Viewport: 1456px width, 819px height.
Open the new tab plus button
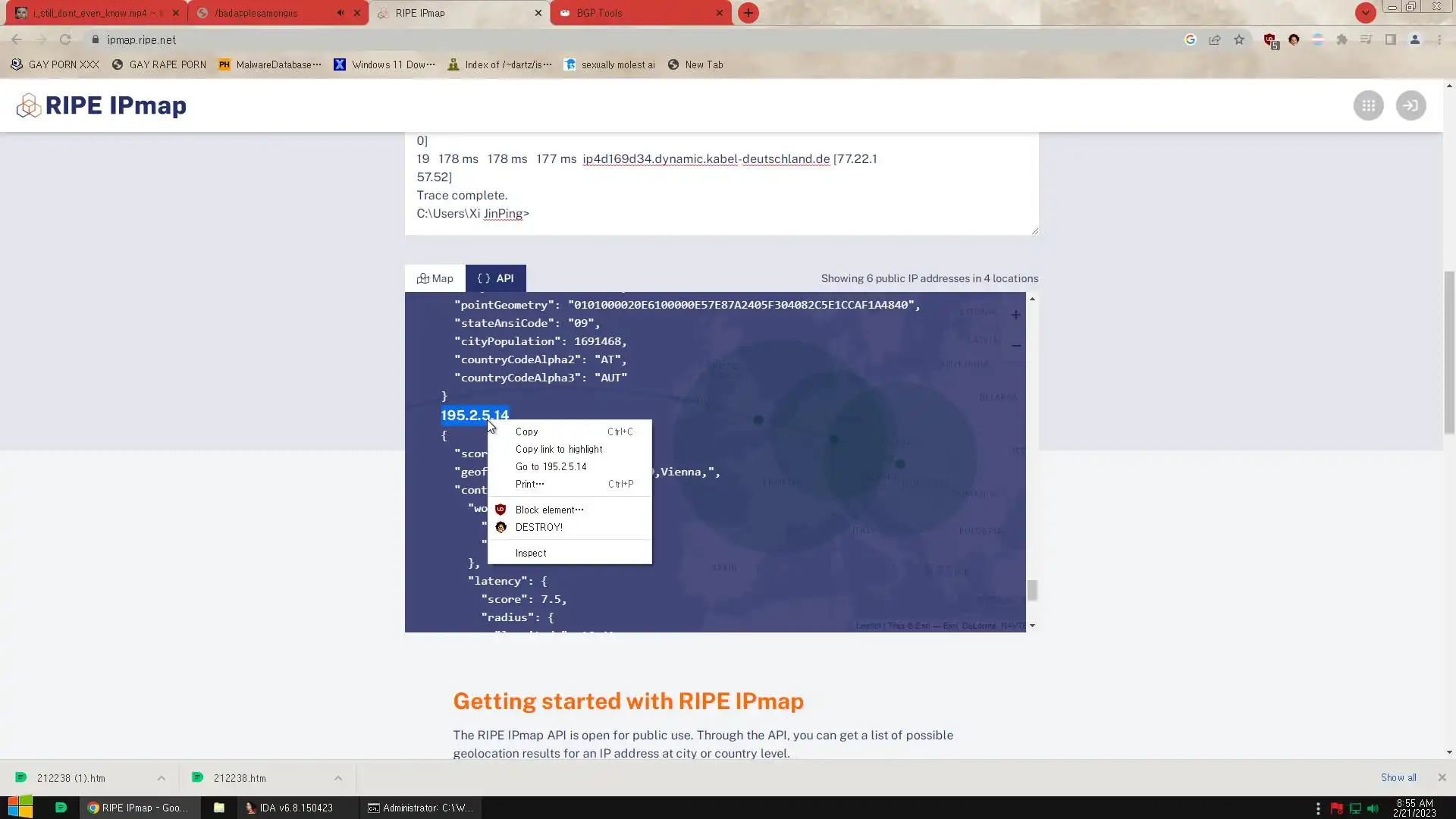[x=748, y=13]
